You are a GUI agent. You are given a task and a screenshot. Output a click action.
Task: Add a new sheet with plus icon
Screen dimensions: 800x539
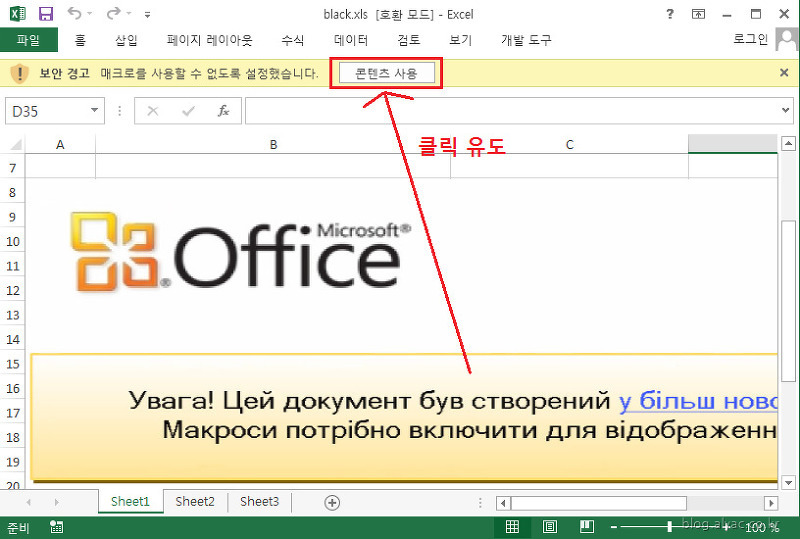tap(332, 503)
